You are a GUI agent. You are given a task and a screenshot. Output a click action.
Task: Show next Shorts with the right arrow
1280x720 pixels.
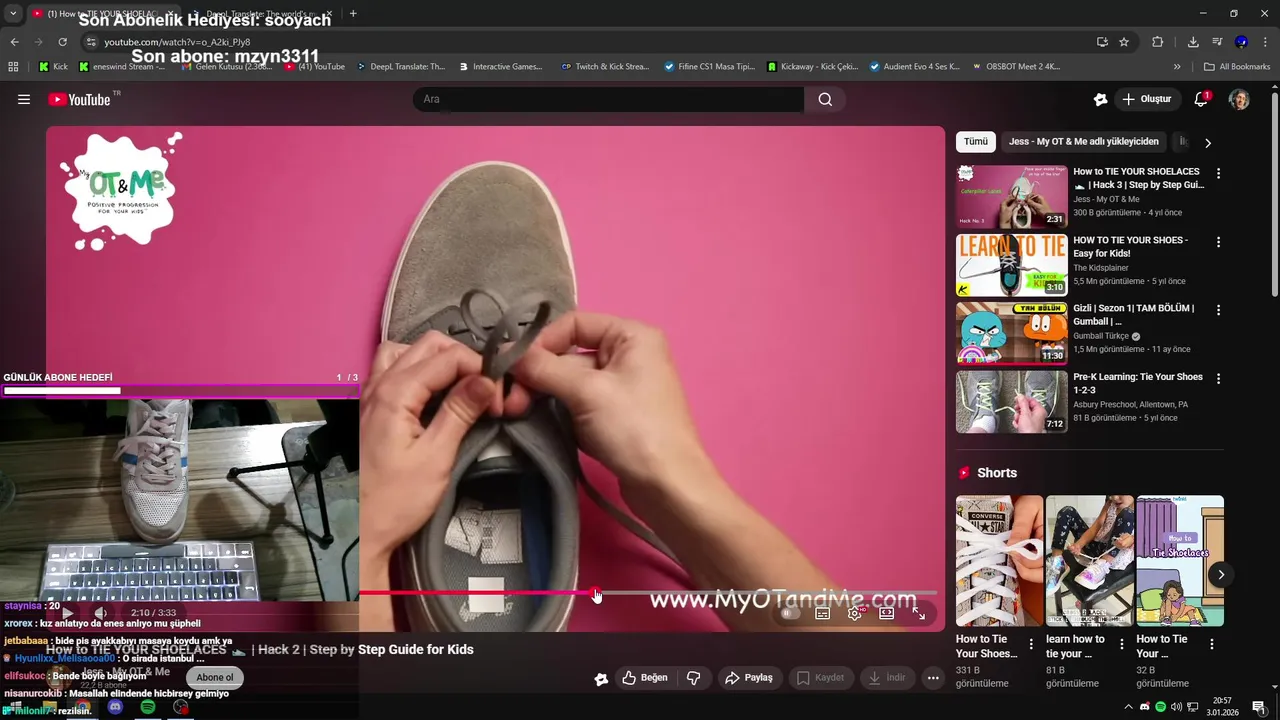pos(1220,574)
